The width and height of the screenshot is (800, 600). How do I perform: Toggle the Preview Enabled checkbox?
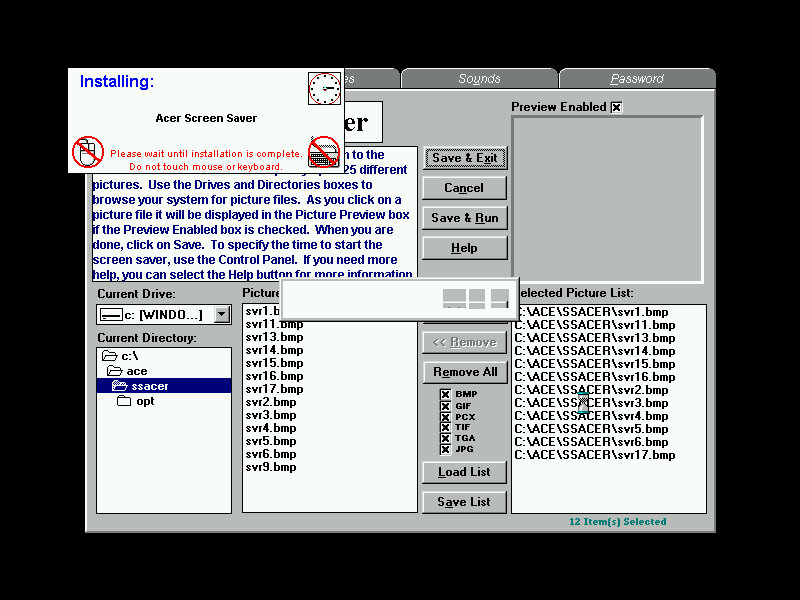click(616, 107)
